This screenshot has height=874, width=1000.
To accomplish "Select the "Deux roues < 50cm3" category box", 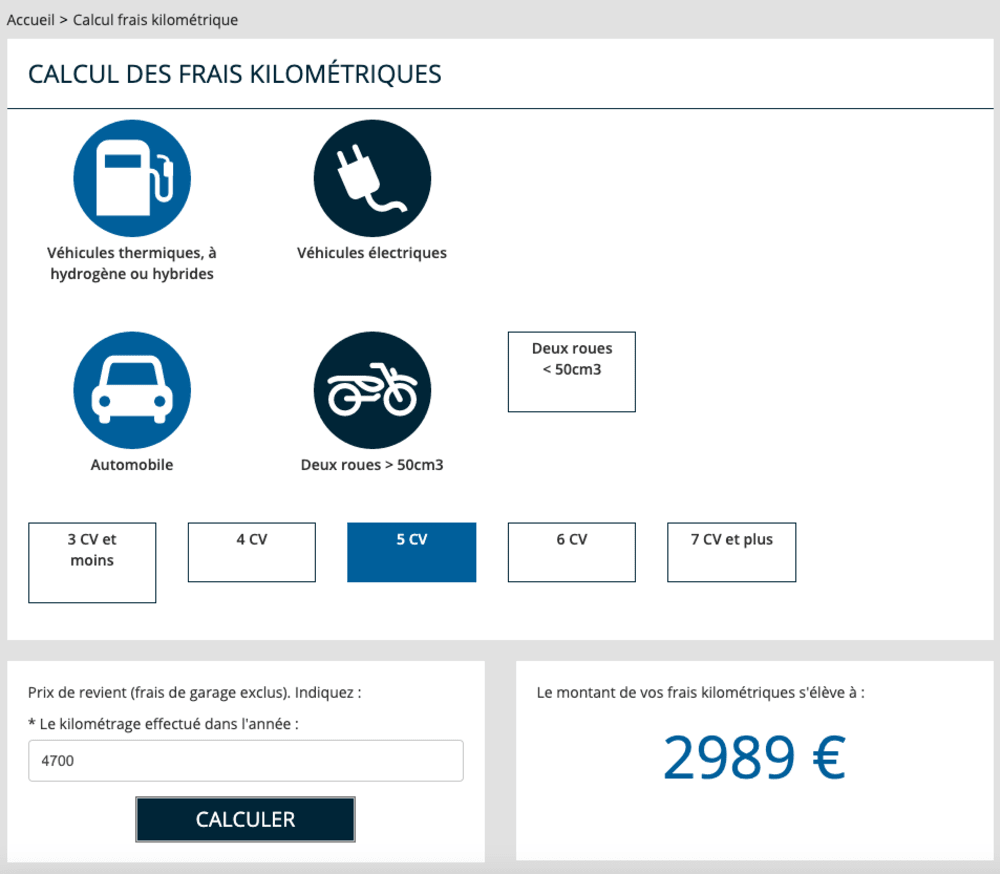I will click(571, 371).
